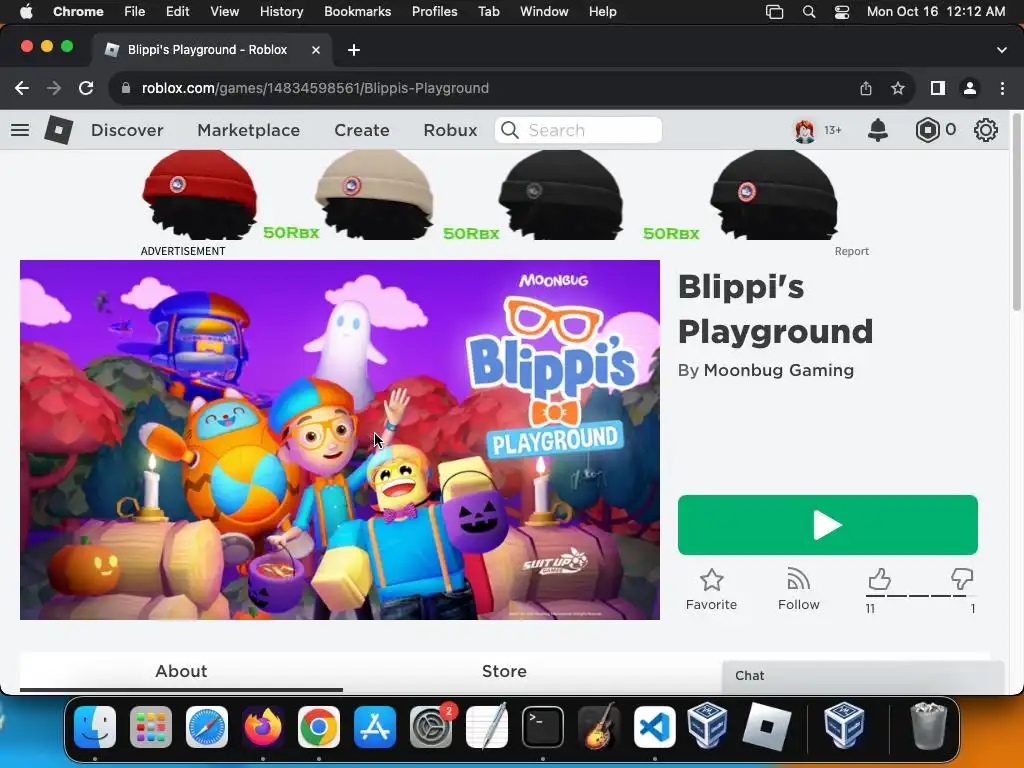Go back with Chrome back arrow
Screen dimensions: 1024x768
[x=22, y=88]
